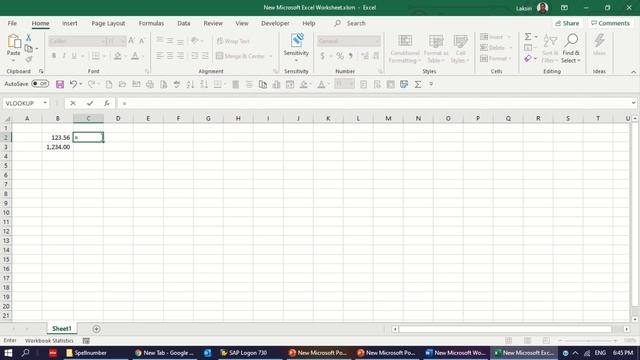This screenshot has height=360, width=640.
Task: Click the Comments button
Action: [610, 23]
